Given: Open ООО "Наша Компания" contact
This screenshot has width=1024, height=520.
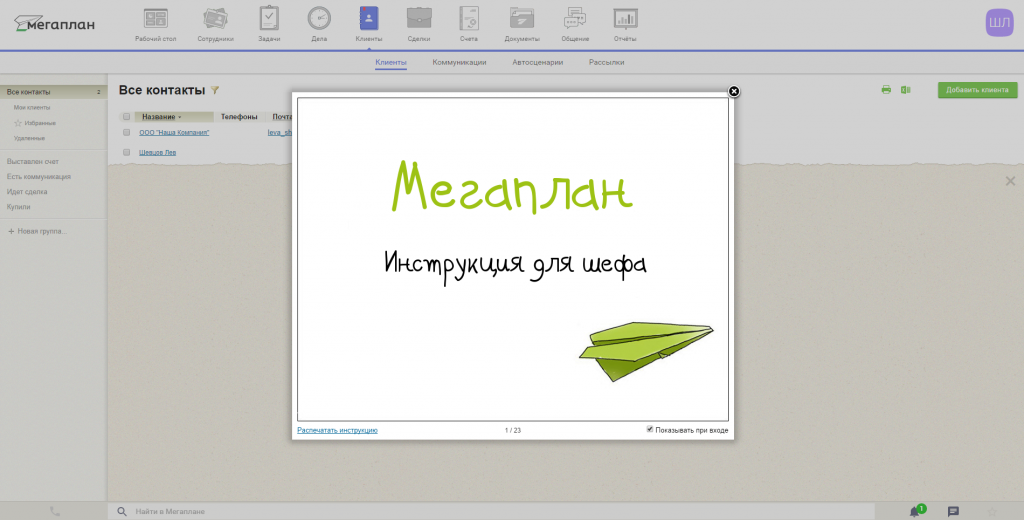Looking at the screenshot, I should (x=174, y=132).
